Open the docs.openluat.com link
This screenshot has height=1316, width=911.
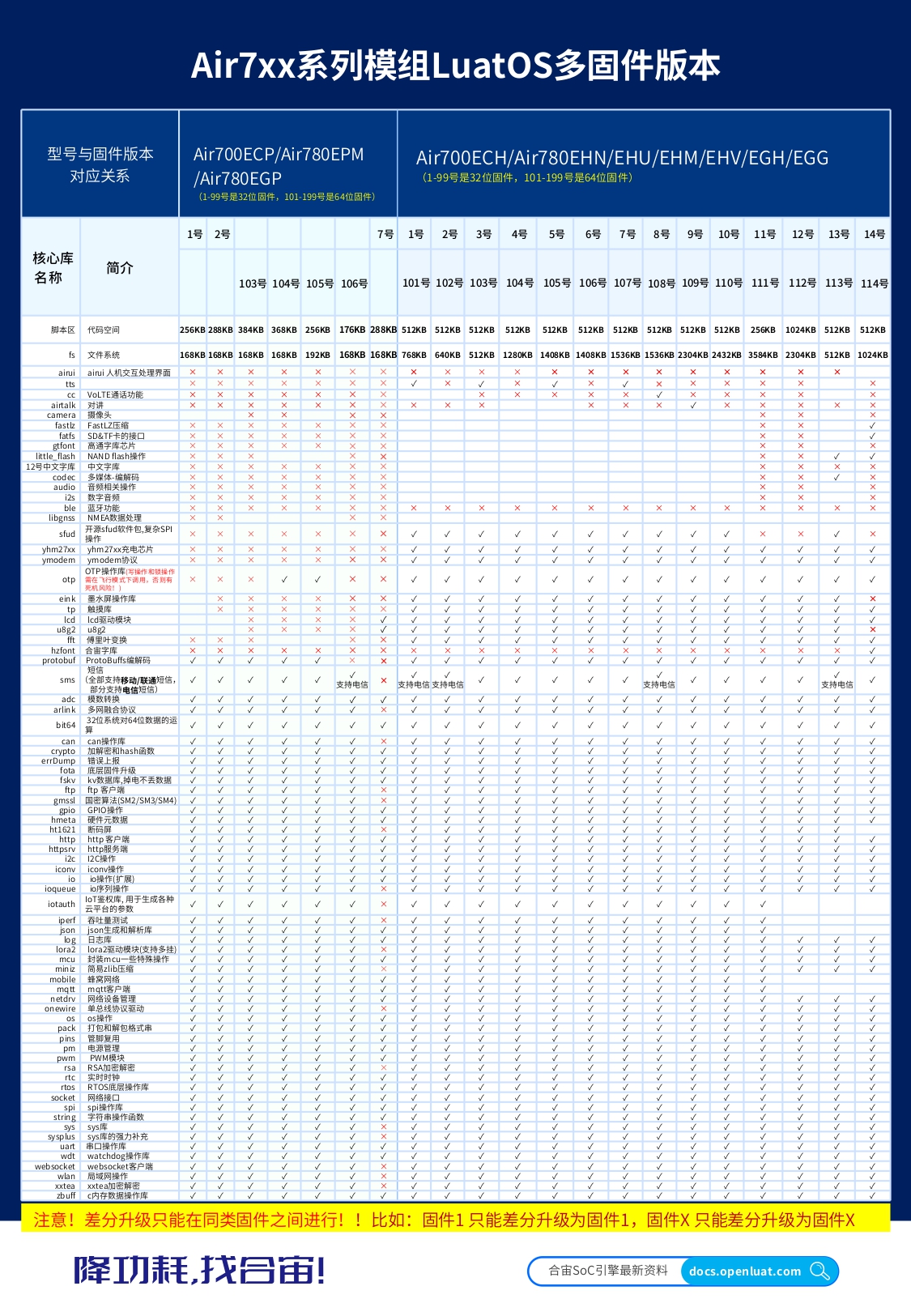(744, 1271)
